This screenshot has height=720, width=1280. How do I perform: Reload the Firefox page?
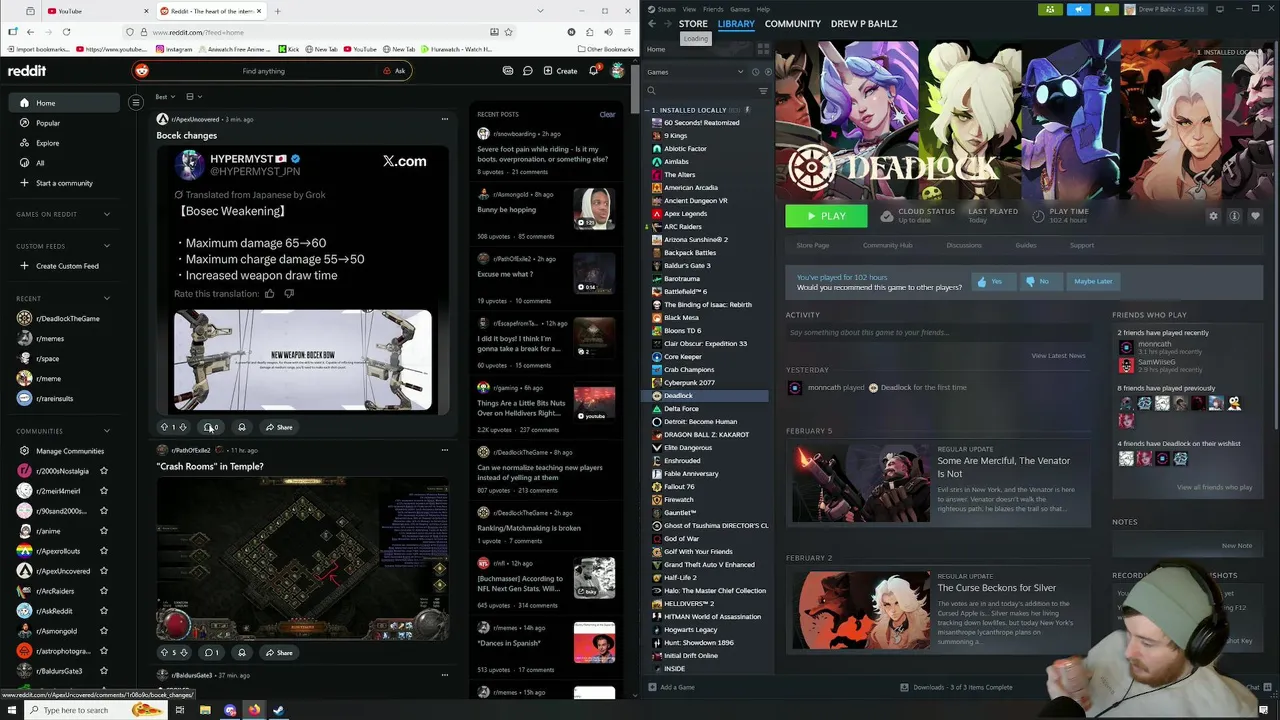tap(66, 32)
